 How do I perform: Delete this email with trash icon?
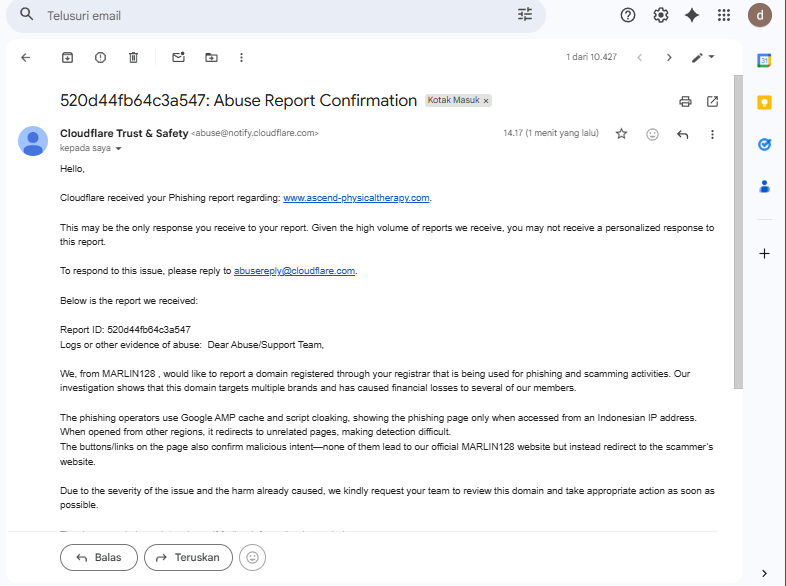pyautogui.click(x=133, y=58)
